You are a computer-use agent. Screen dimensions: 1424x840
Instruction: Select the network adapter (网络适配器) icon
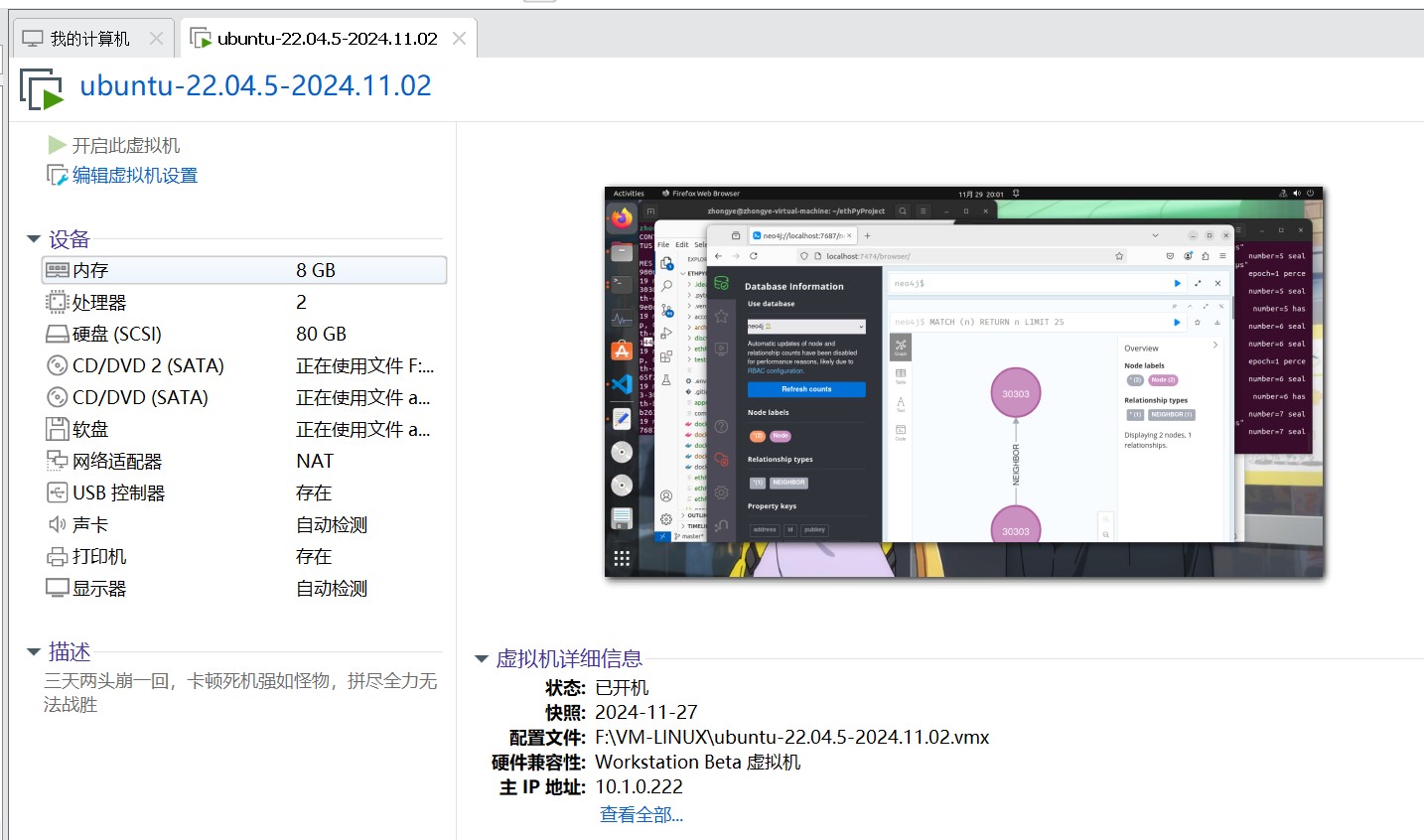pyautogui.click(x=57, y=461)
